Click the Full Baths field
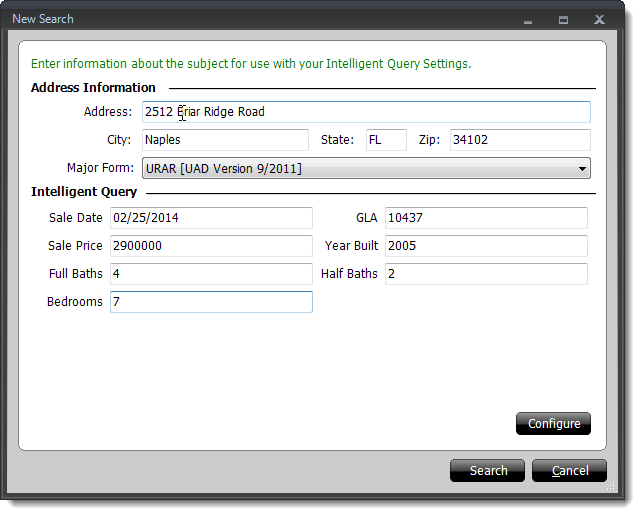 point(210,274)
